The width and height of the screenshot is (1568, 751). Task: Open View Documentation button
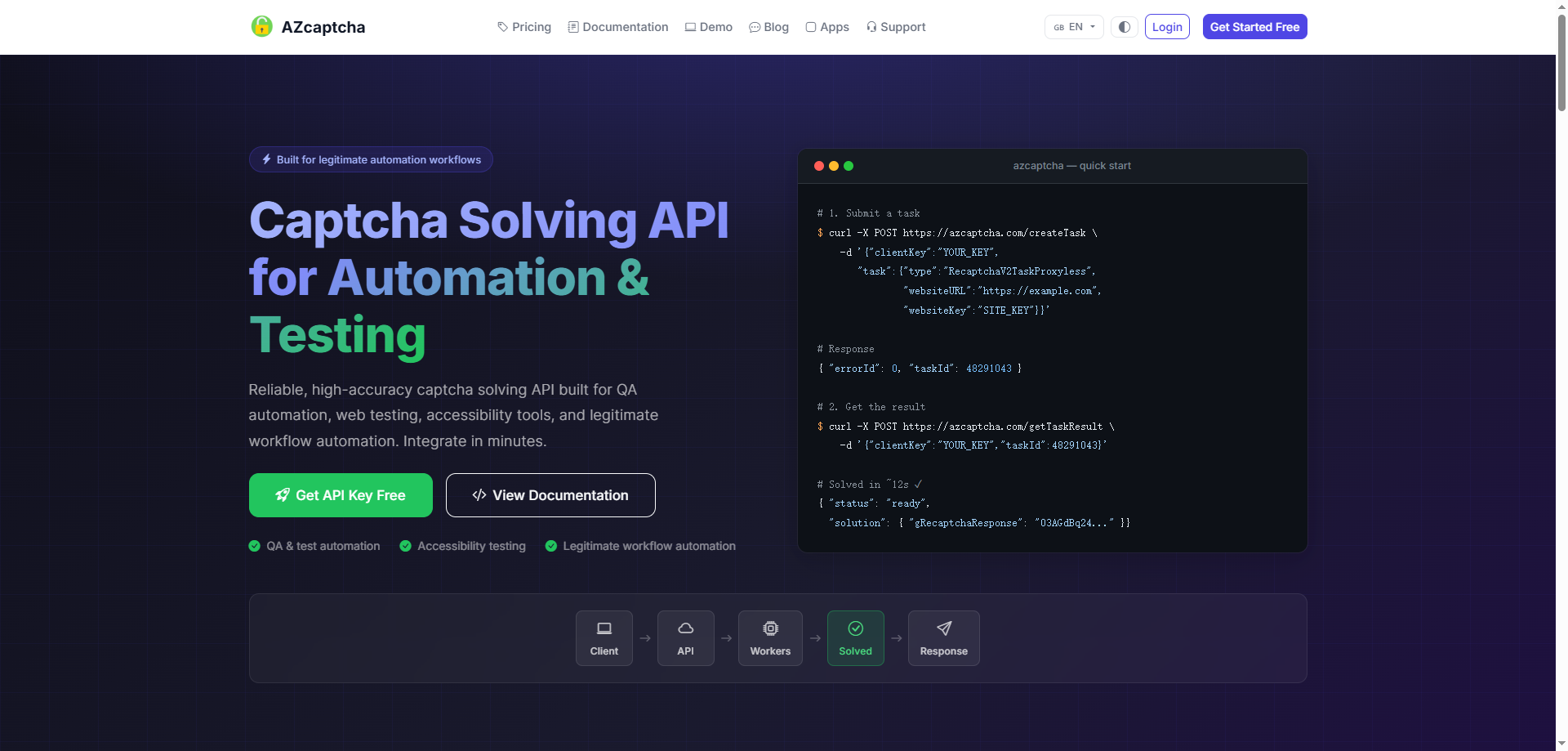coord(550,495)
